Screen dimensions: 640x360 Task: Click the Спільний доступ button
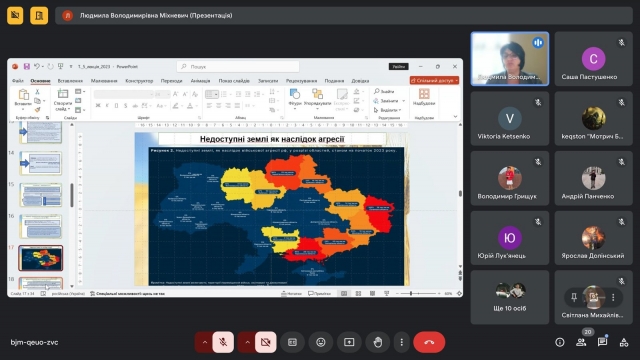coord(434,80)
